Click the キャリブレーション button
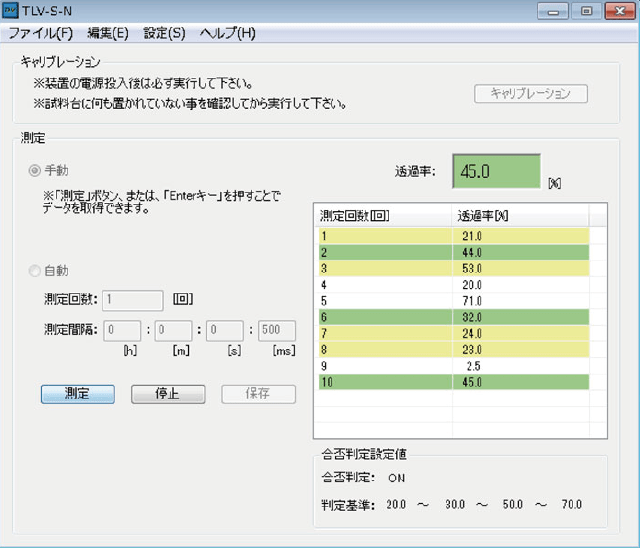The width and height of the screenshot is (640, 548). 531,93
